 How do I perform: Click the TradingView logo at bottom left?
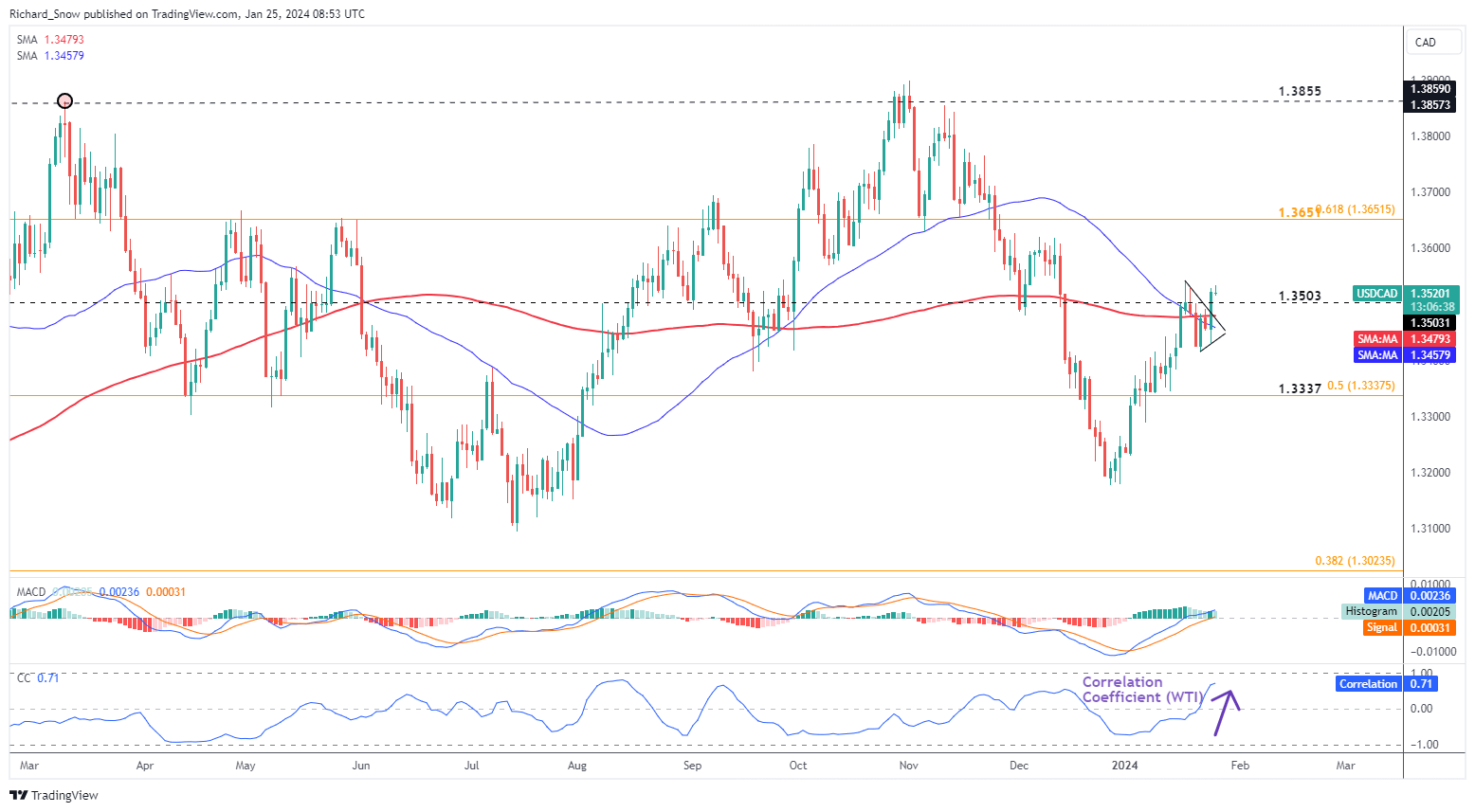point(54,795)
